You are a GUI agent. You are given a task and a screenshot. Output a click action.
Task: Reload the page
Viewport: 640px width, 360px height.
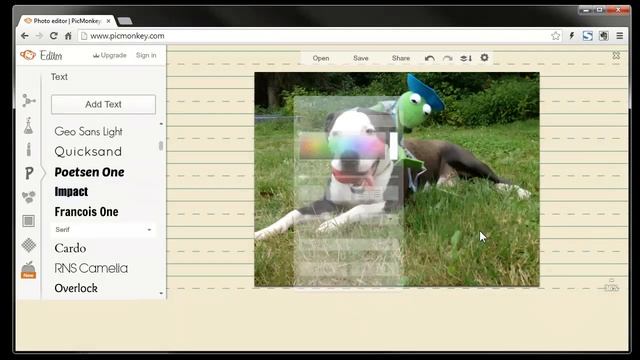pos(53,36)
